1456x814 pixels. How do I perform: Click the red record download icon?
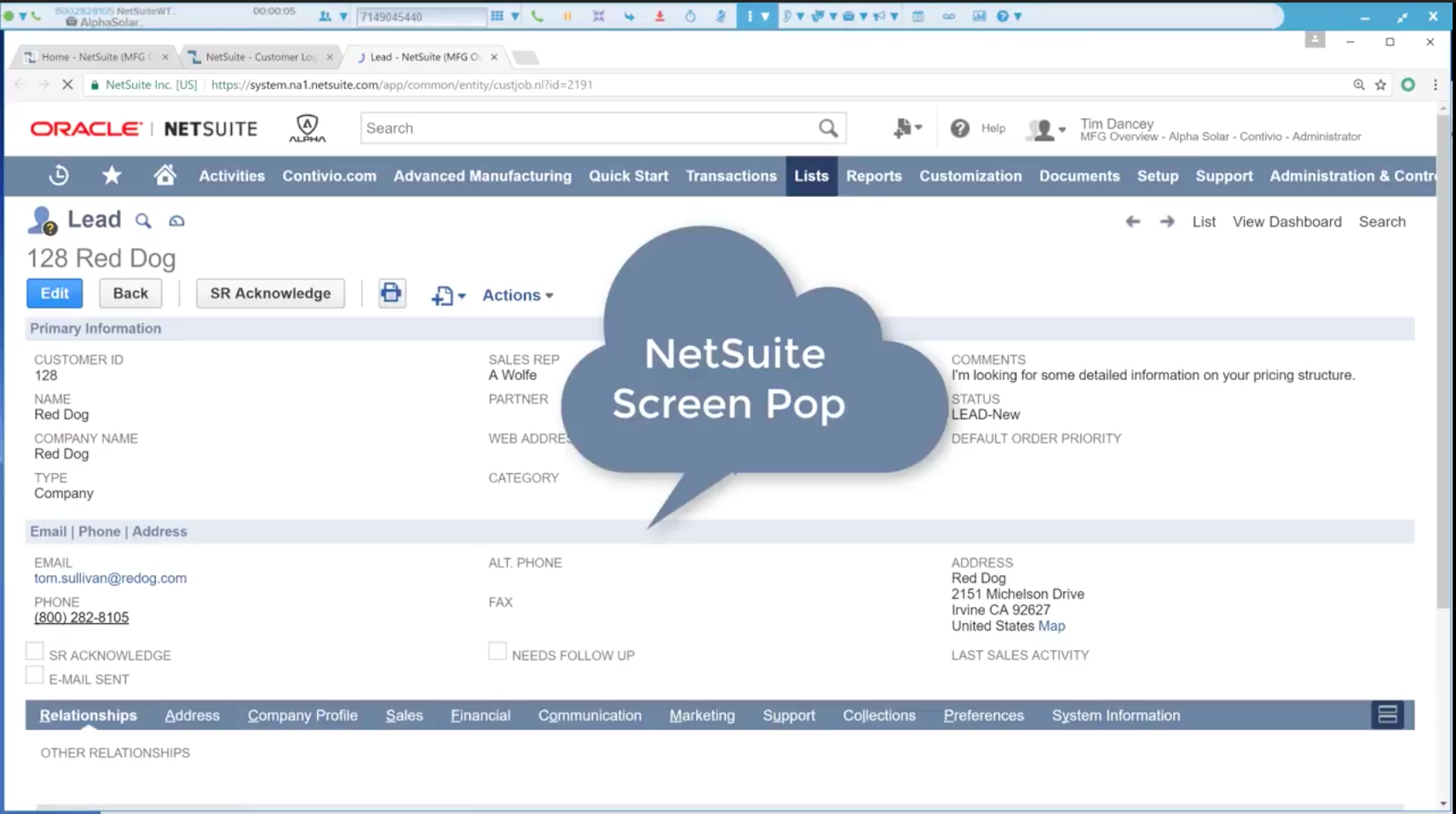(x=659, y=16)
